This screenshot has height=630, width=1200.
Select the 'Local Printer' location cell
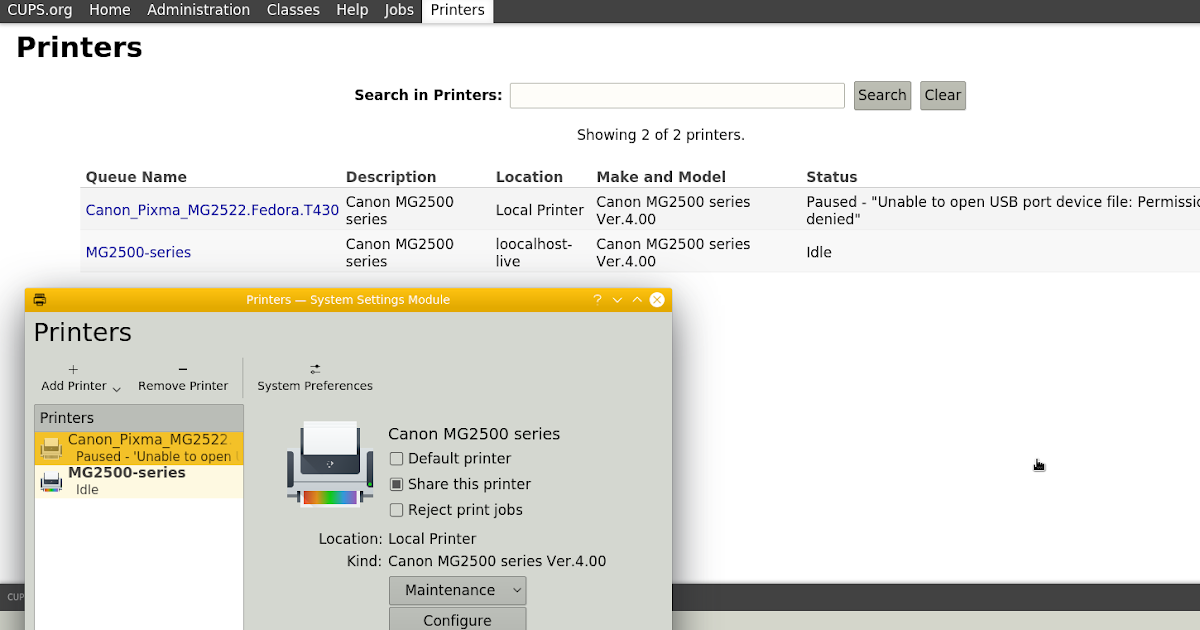pyautogui.click(x=540, y=210)
